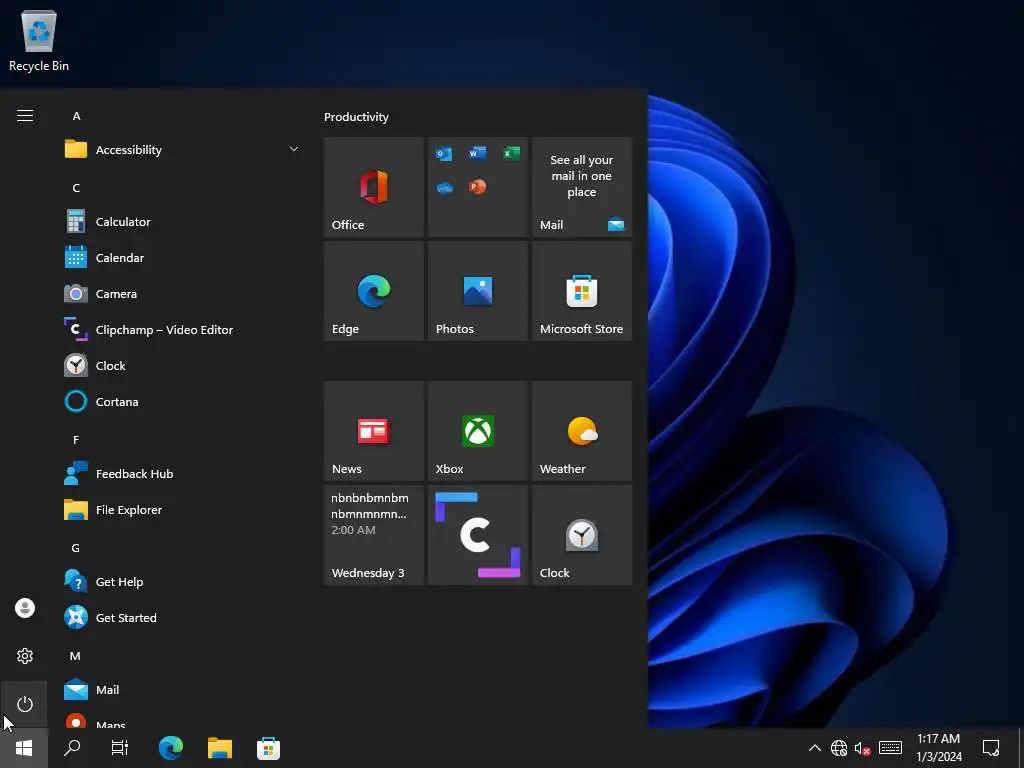Screen dimensions: 1024x768
Task: Open the Photos tile
Action: click(477, 291)
